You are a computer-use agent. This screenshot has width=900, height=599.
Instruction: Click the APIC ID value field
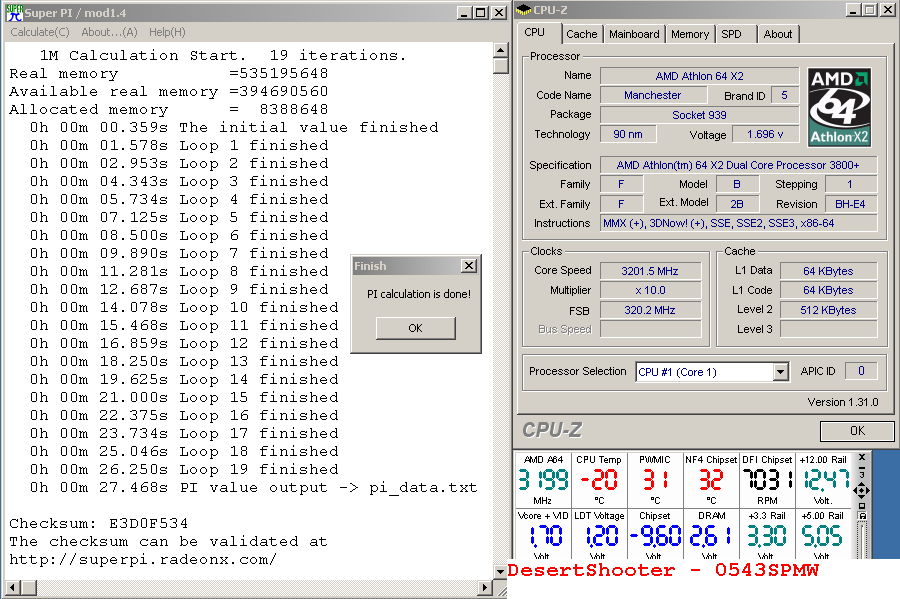click(x=860, y=371)
